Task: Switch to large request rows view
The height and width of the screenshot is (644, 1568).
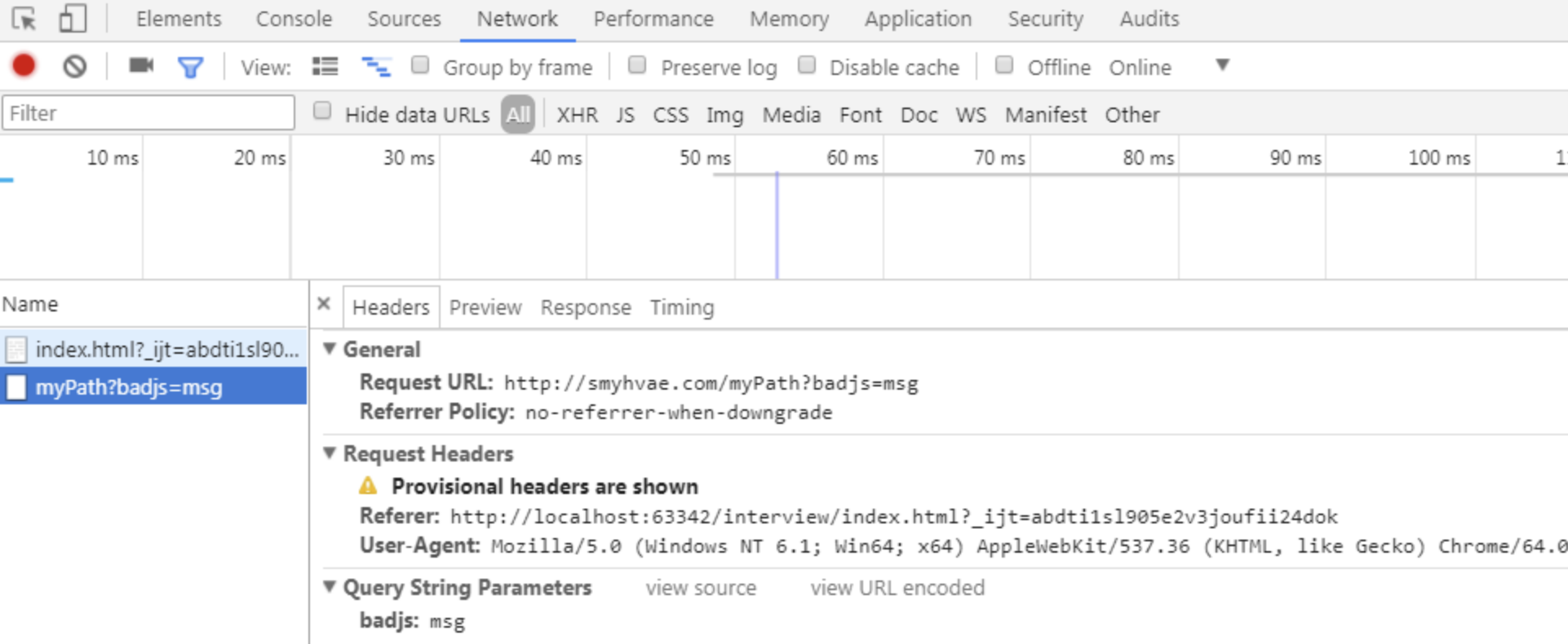Action: click(325, 67)
